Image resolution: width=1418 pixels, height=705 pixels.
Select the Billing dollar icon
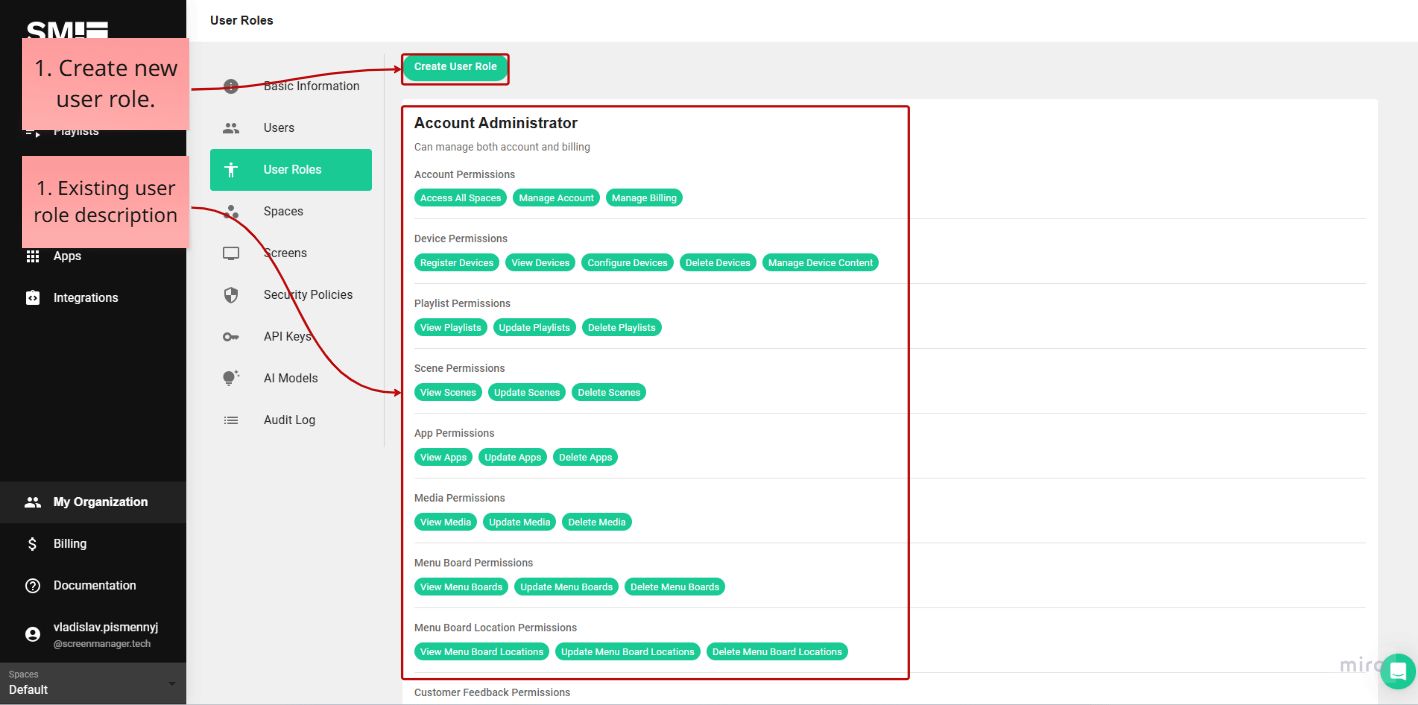[x=33, y=543]
